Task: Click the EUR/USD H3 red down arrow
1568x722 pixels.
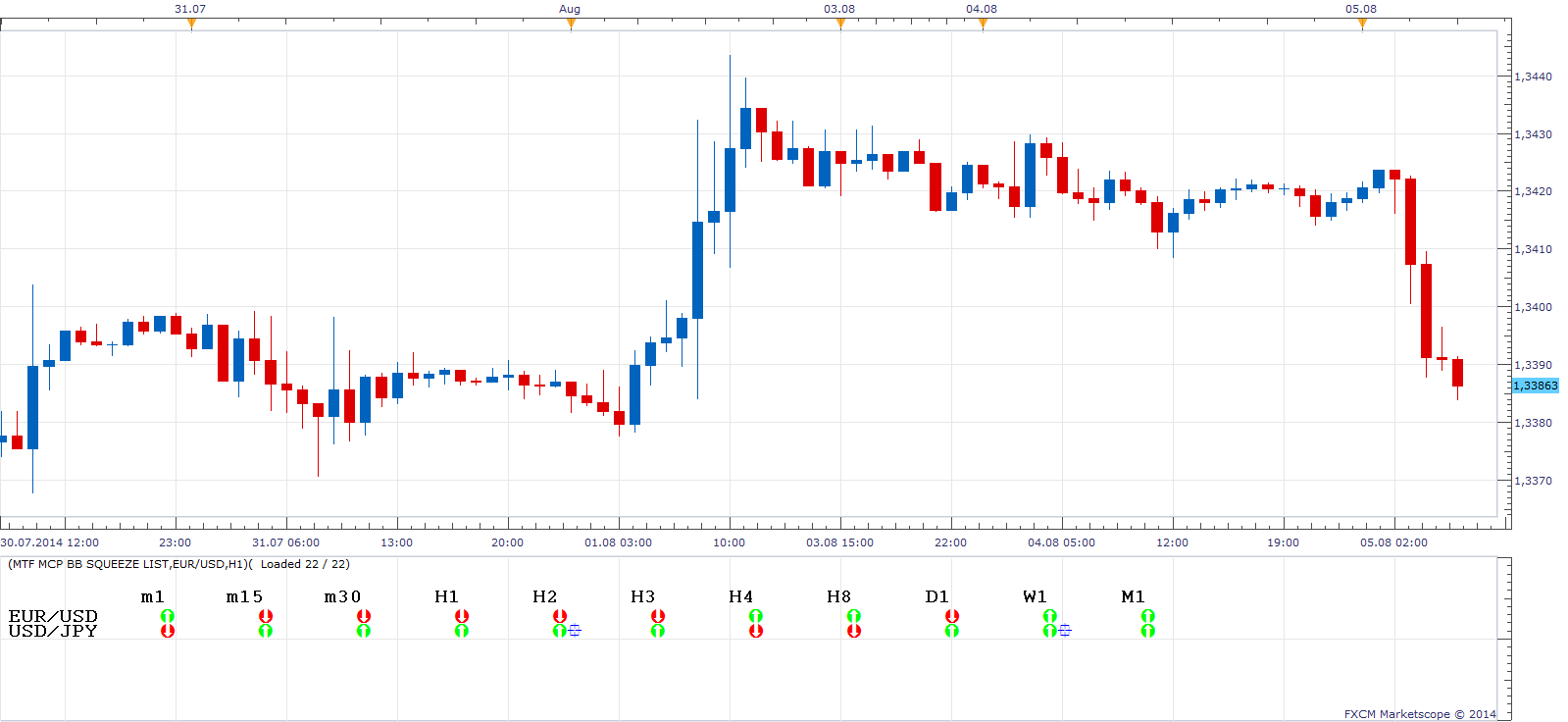Action: point(658,616)
